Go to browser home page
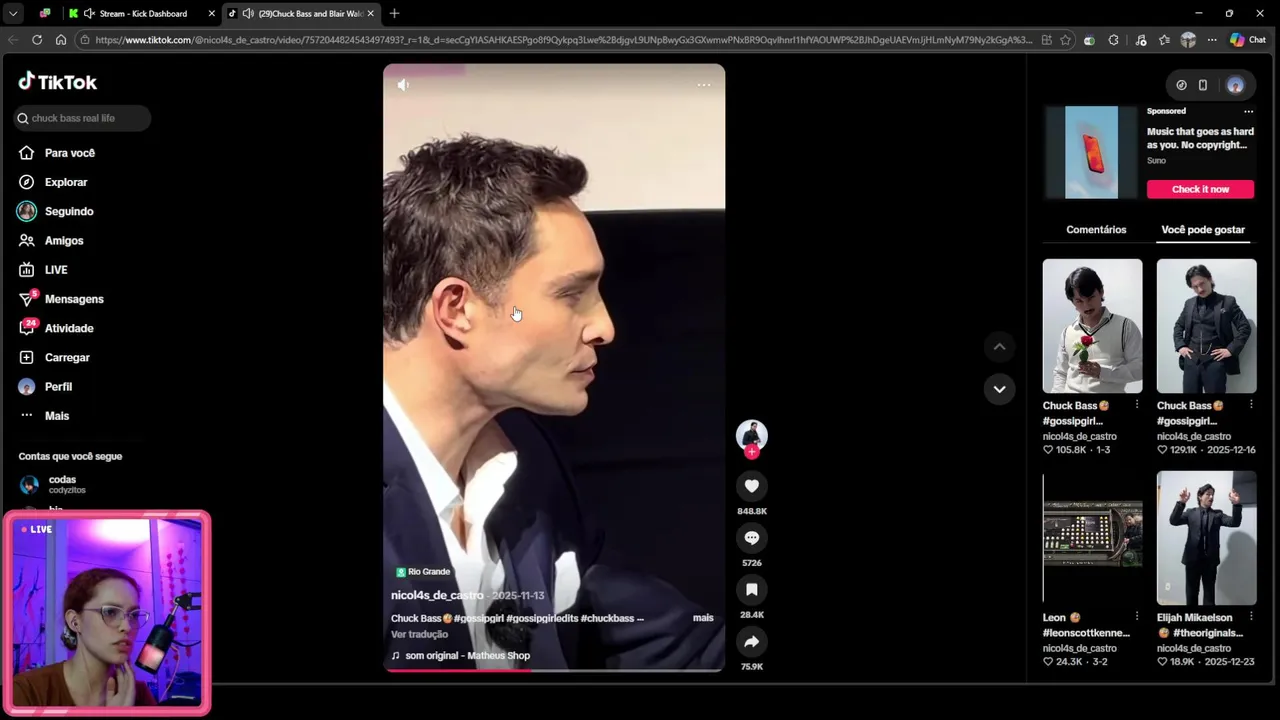This screenshot has width=1280, height=720. point(61,40)
